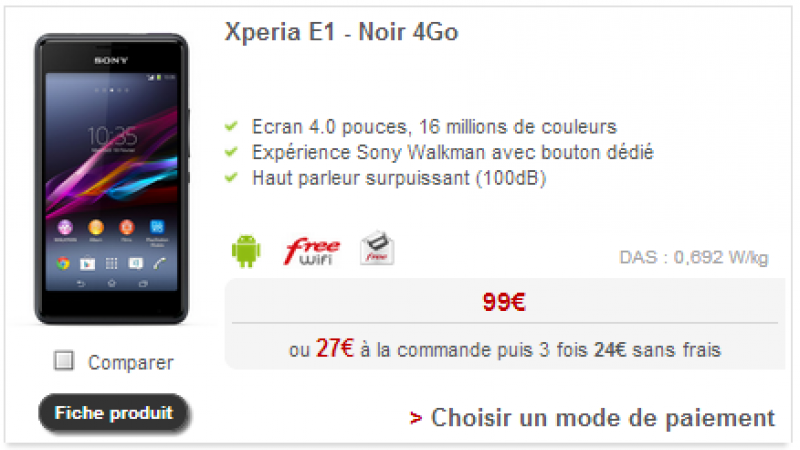Click the checkmark next to Expérience Sony Walkman
Screen dimensions: 800x450
232,152
